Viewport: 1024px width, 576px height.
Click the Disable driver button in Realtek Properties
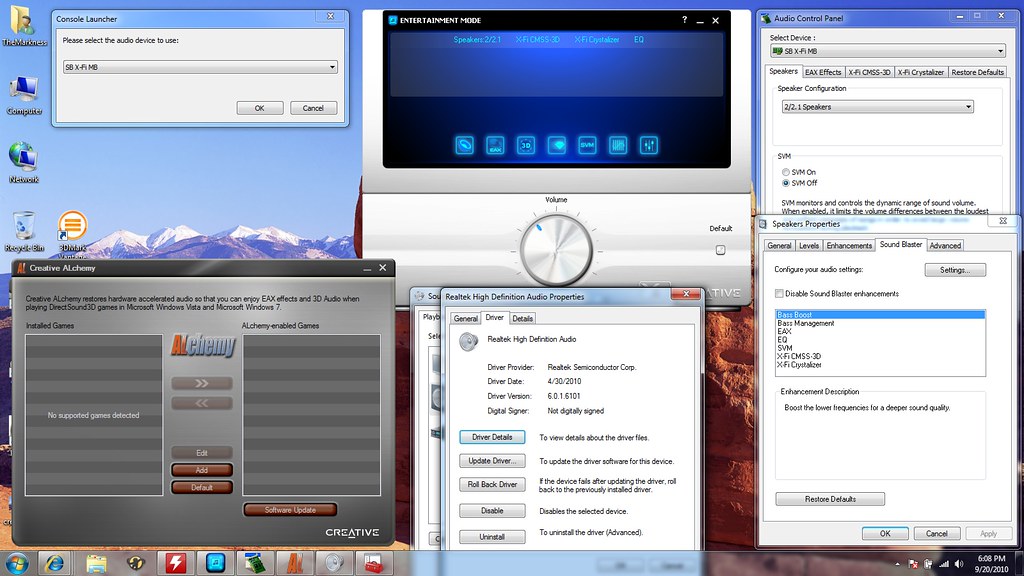(492, 511)
